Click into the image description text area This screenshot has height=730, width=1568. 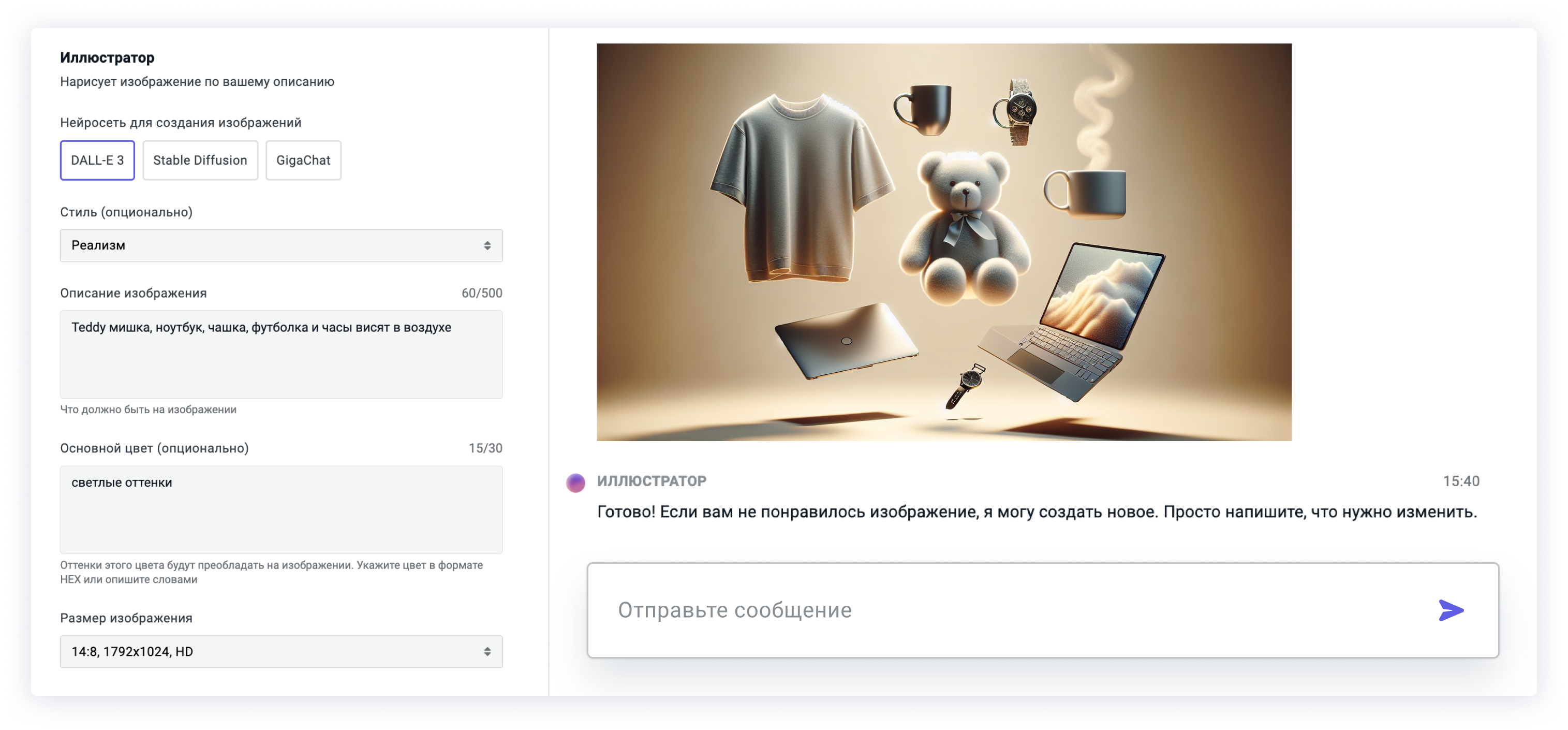(x=280, y=354)
